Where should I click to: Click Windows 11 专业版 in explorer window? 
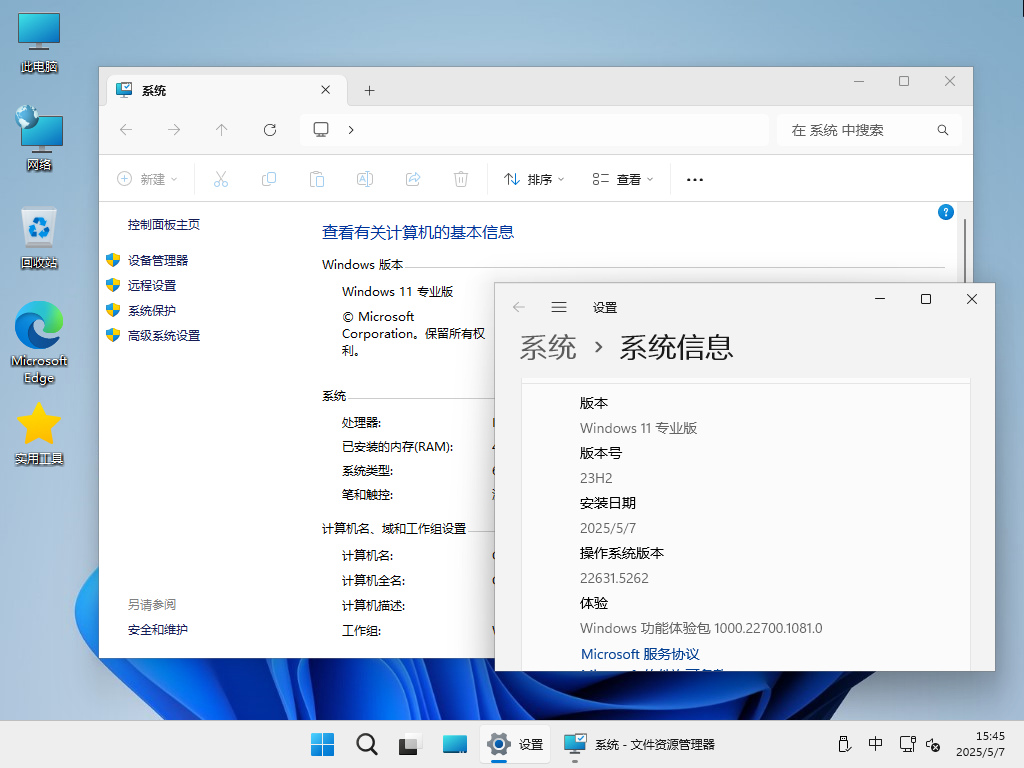[x=398, y=291]
